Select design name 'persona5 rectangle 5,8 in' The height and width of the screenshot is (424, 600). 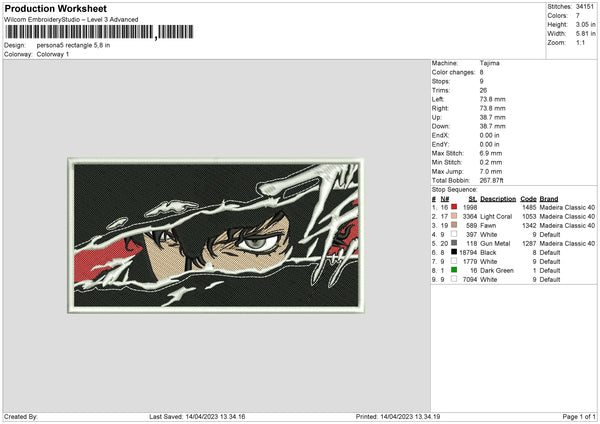coord(73,45)
